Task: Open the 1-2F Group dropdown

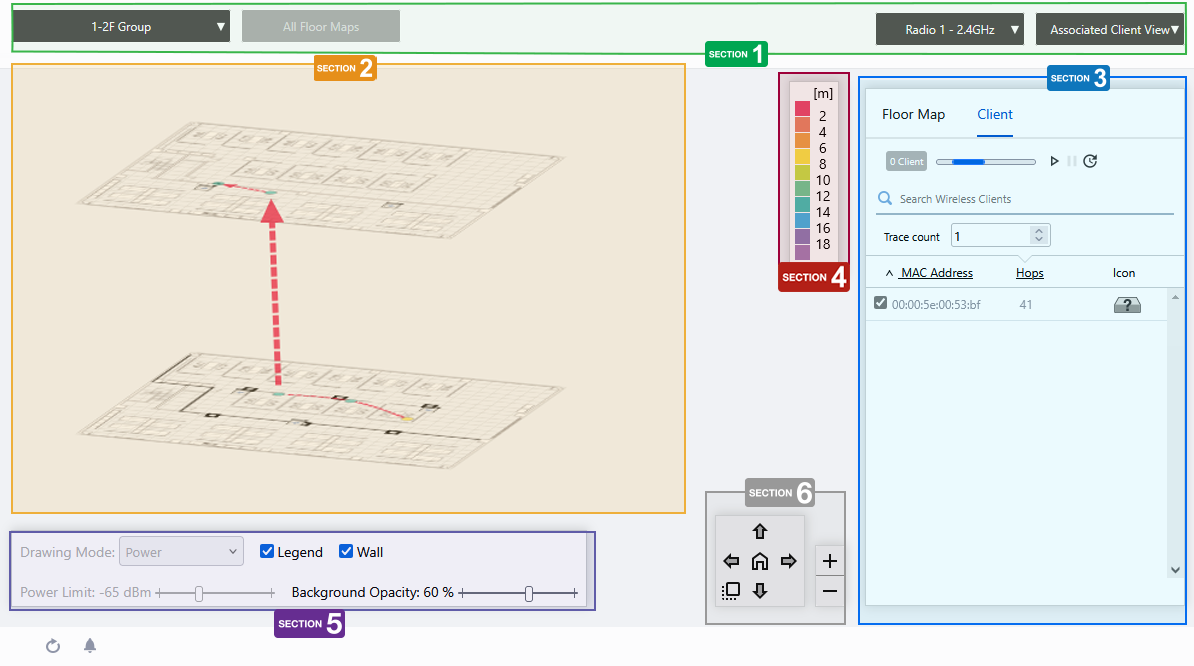Action: (121, 27)
